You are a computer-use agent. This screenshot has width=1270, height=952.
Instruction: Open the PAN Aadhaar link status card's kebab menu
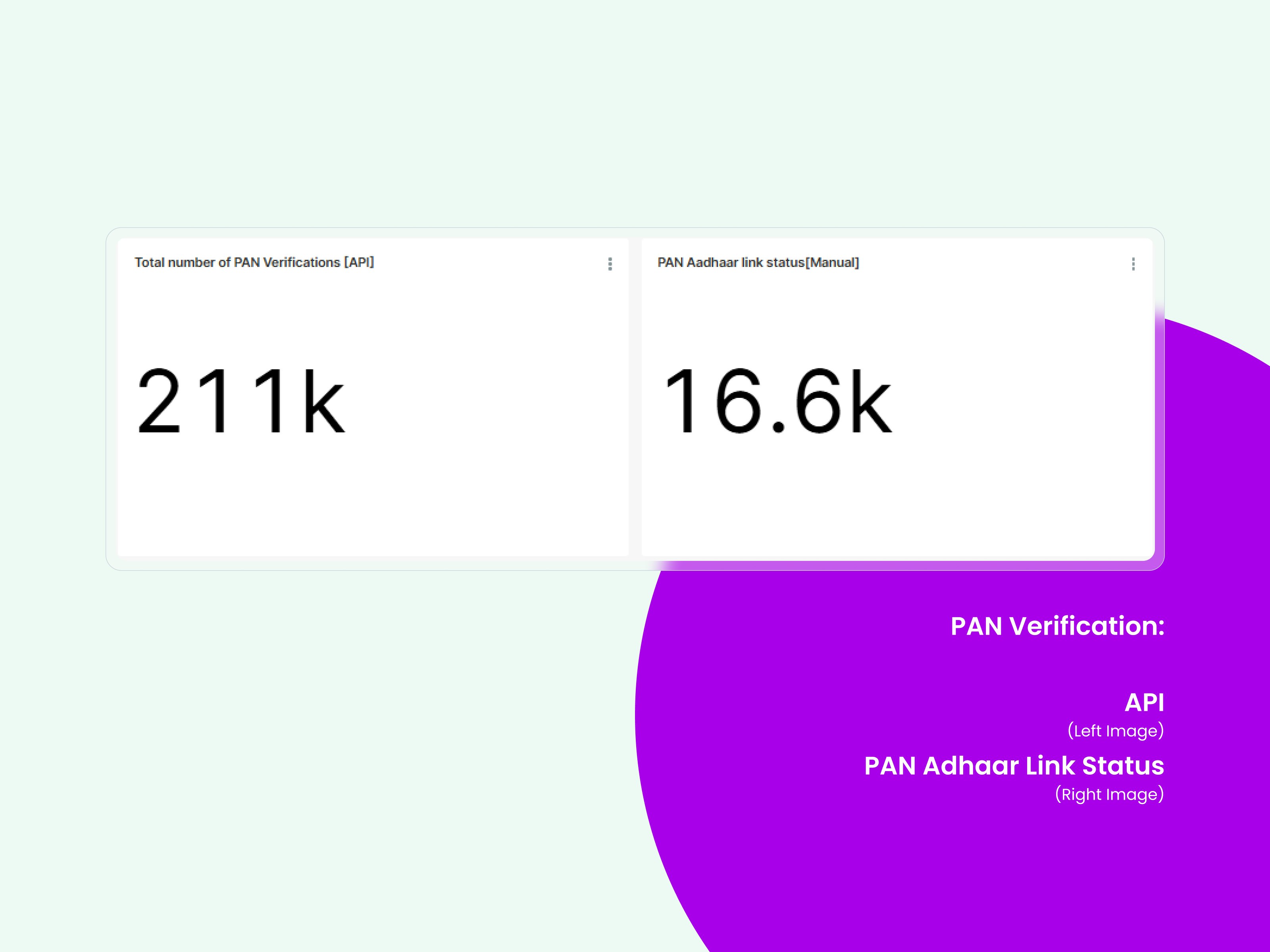[x=1133, y=264]
